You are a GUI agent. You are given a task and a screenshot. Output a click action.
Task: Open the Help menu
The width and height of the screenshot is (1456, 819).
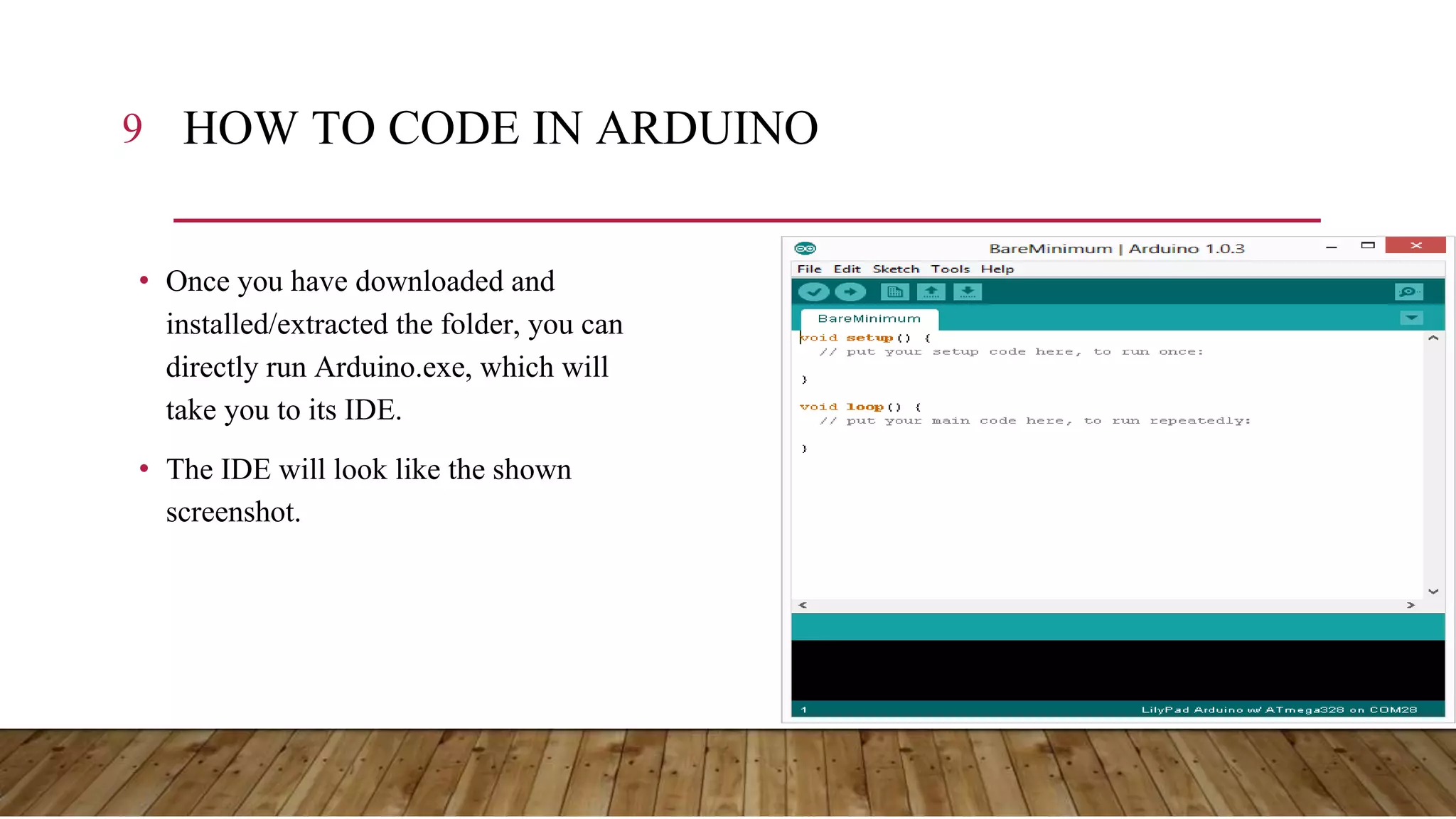point(997,269)
